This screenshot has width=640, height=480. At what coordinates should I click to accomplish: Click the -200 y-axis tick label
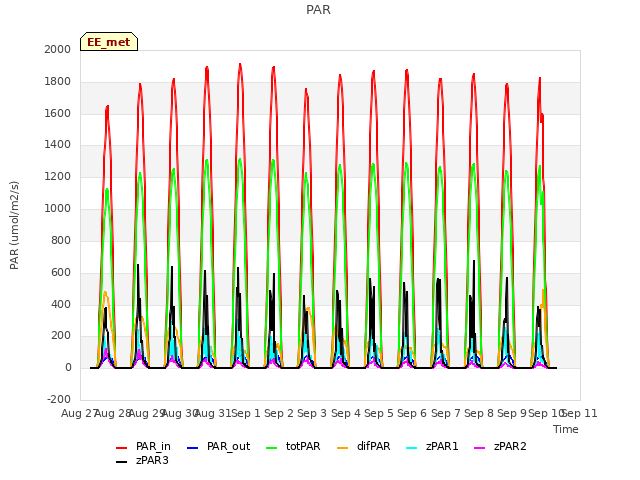click(x=59, y=400)
